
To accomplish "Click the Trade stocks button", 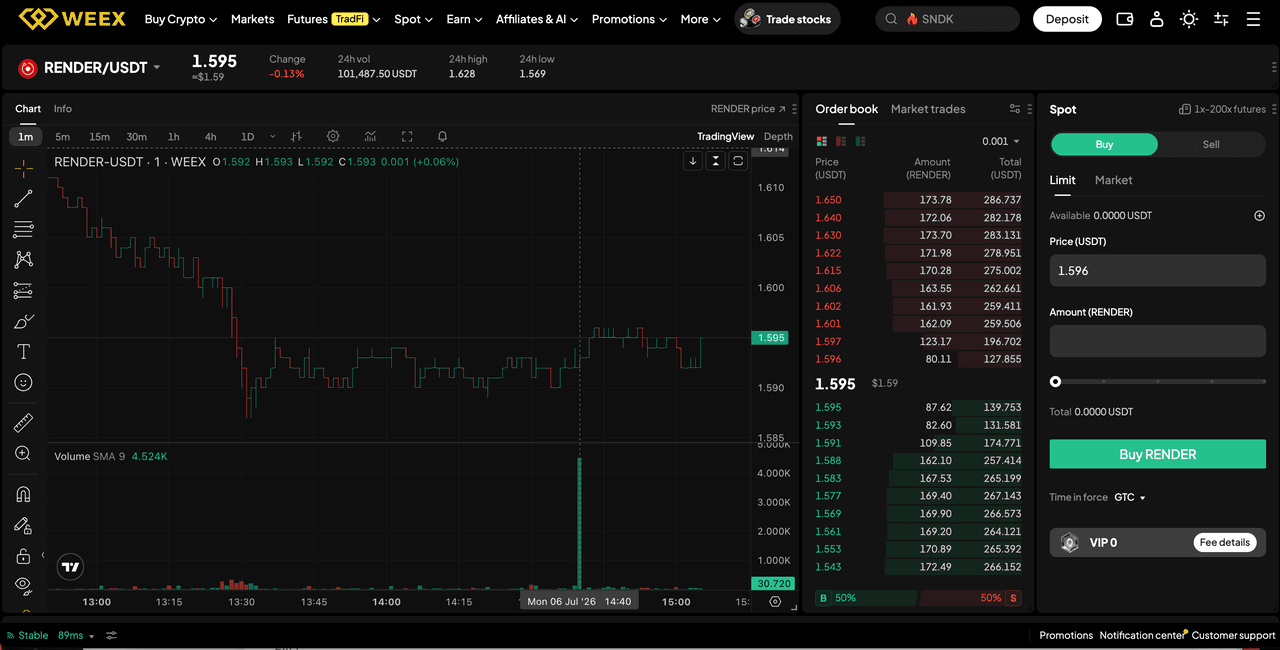I will 788,19.
